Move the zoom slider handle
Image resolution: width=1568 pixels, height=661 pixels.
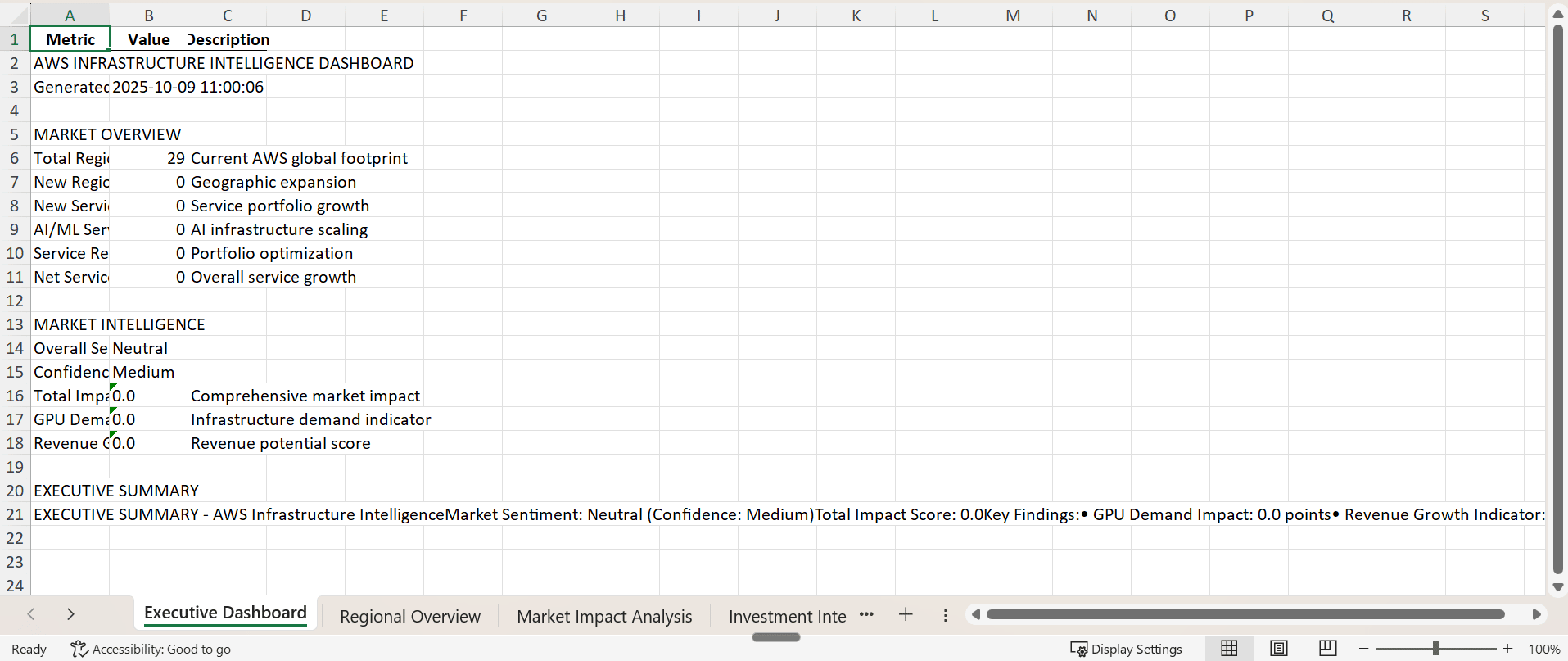coord(1436,649)
